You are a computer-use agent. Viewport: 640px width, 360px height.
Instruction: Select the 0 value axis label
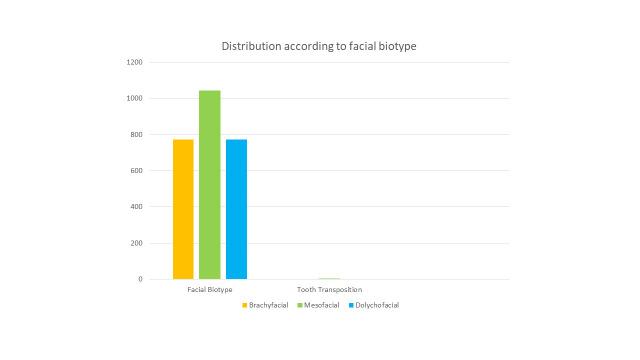coord(140,279)
